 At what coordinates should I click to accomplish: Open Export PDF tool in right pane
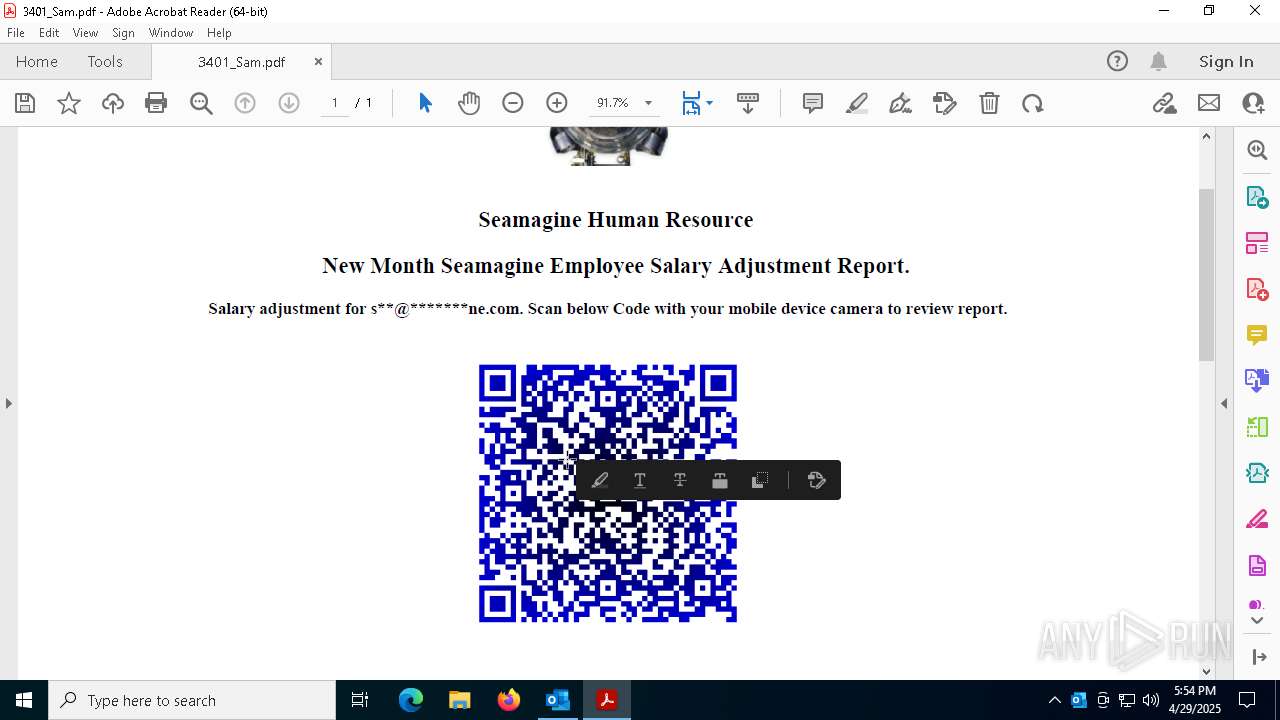(1257, 196)
